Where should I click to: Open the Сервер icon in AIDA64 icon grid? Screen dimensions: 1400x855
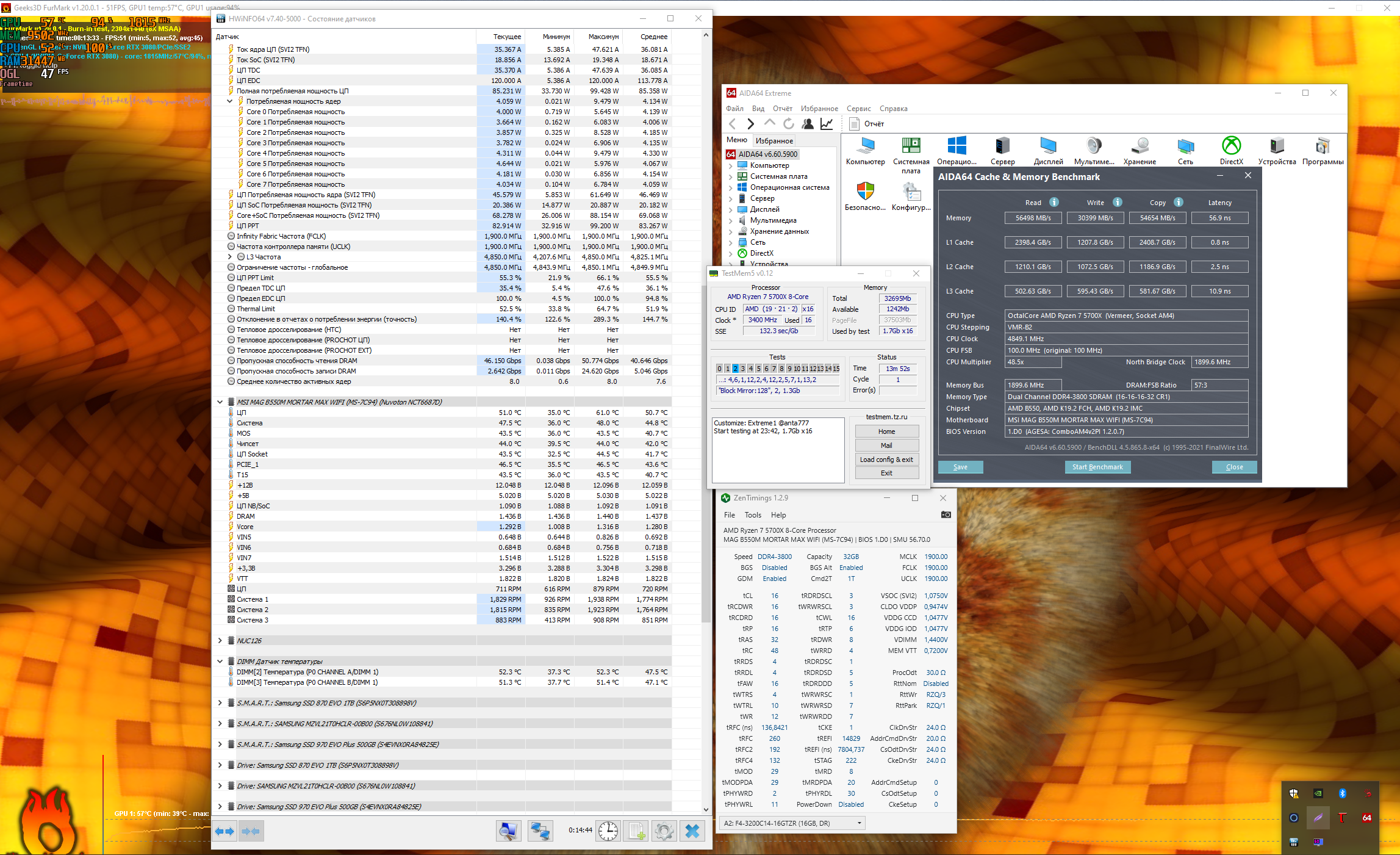[1002, 151]
